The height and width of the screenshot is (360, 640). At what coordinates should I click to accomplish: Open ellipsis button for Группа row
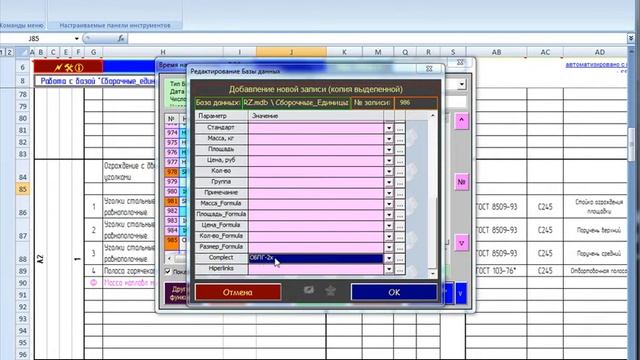coord(400,182)
